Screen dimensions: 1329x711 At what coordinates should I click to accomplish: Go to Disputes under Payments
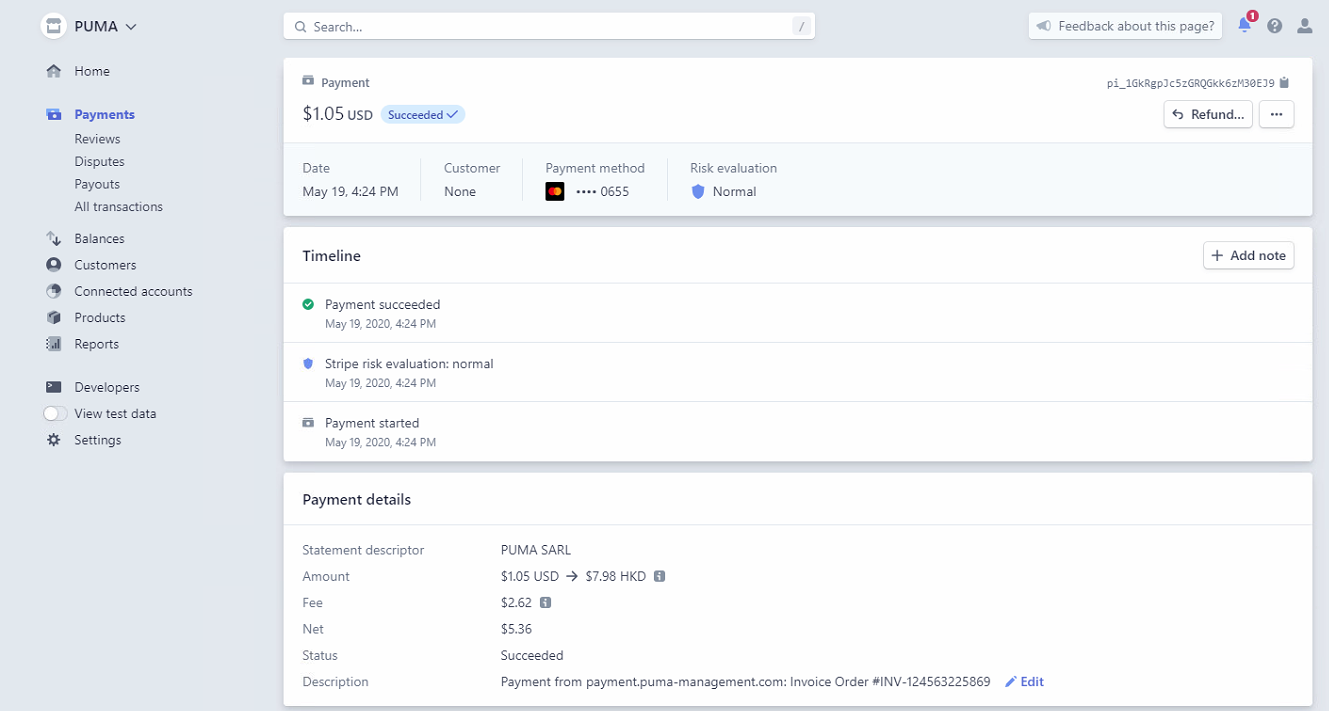point(99,162)
